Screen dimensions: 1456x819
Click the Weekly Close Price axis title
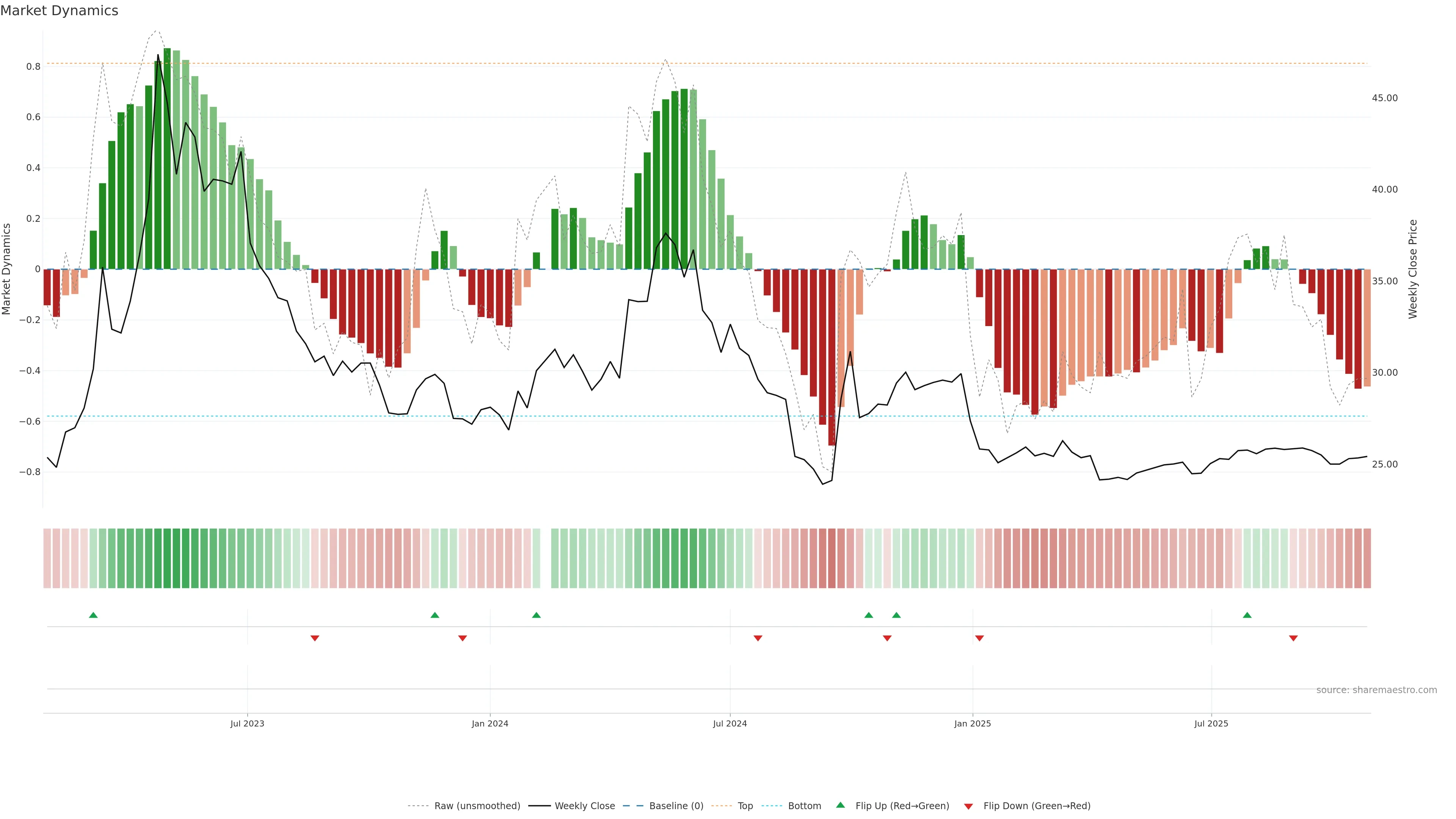point(1413,269)
